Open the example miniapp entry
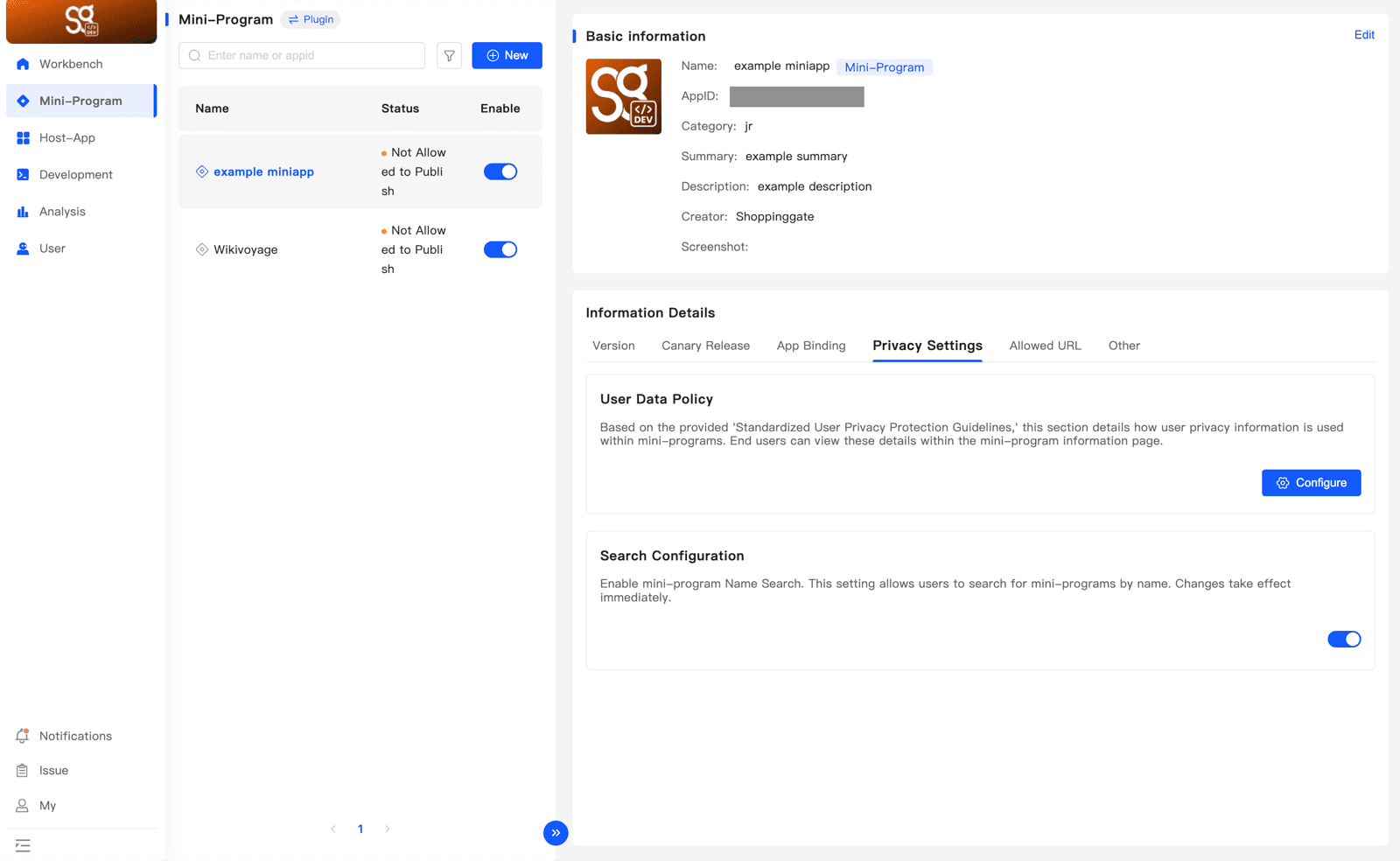This screenshot has height=861, width=1400. click(263, 171)
